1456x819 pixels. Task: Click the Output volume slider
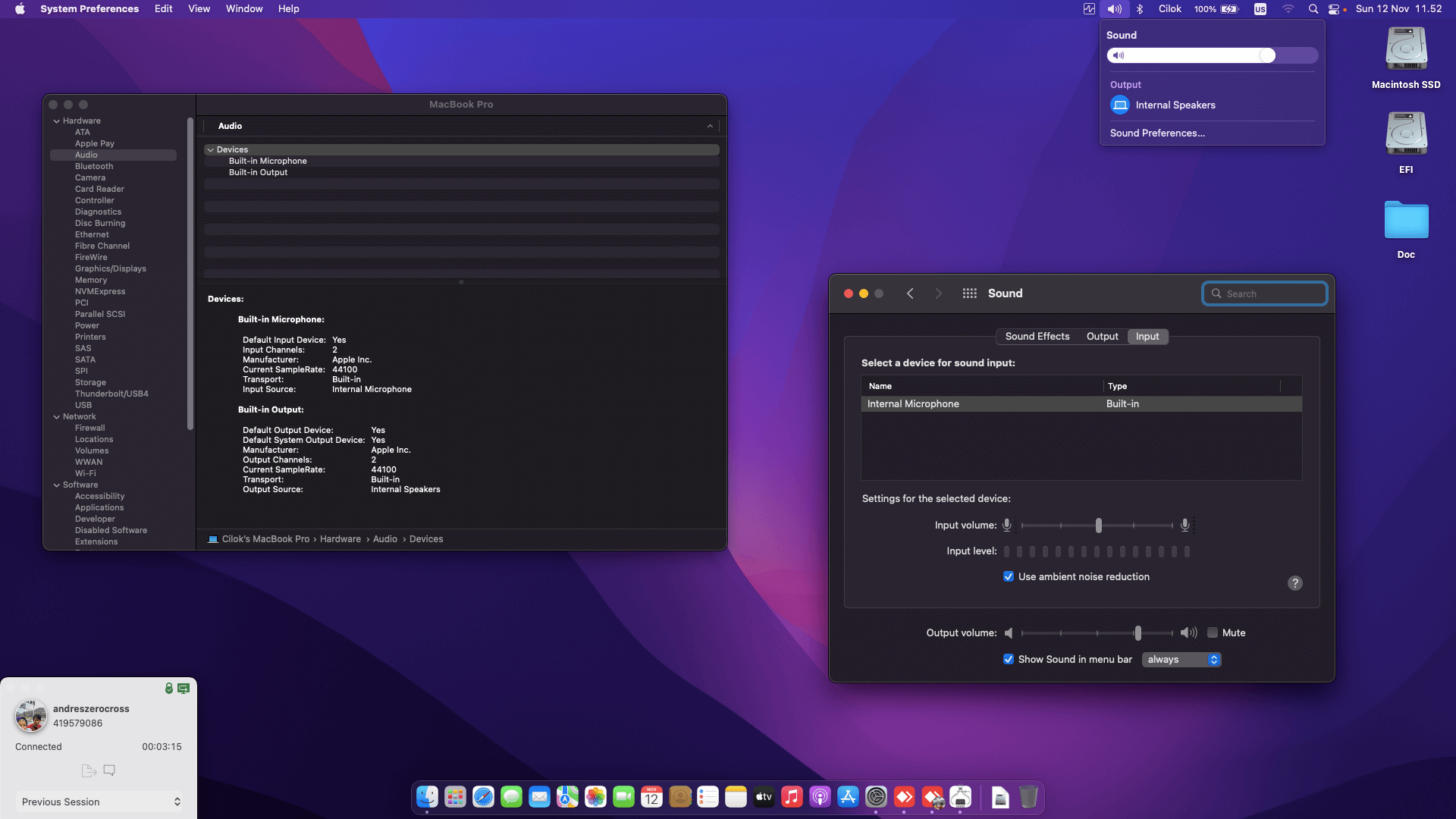click(x=1097, y=632)
